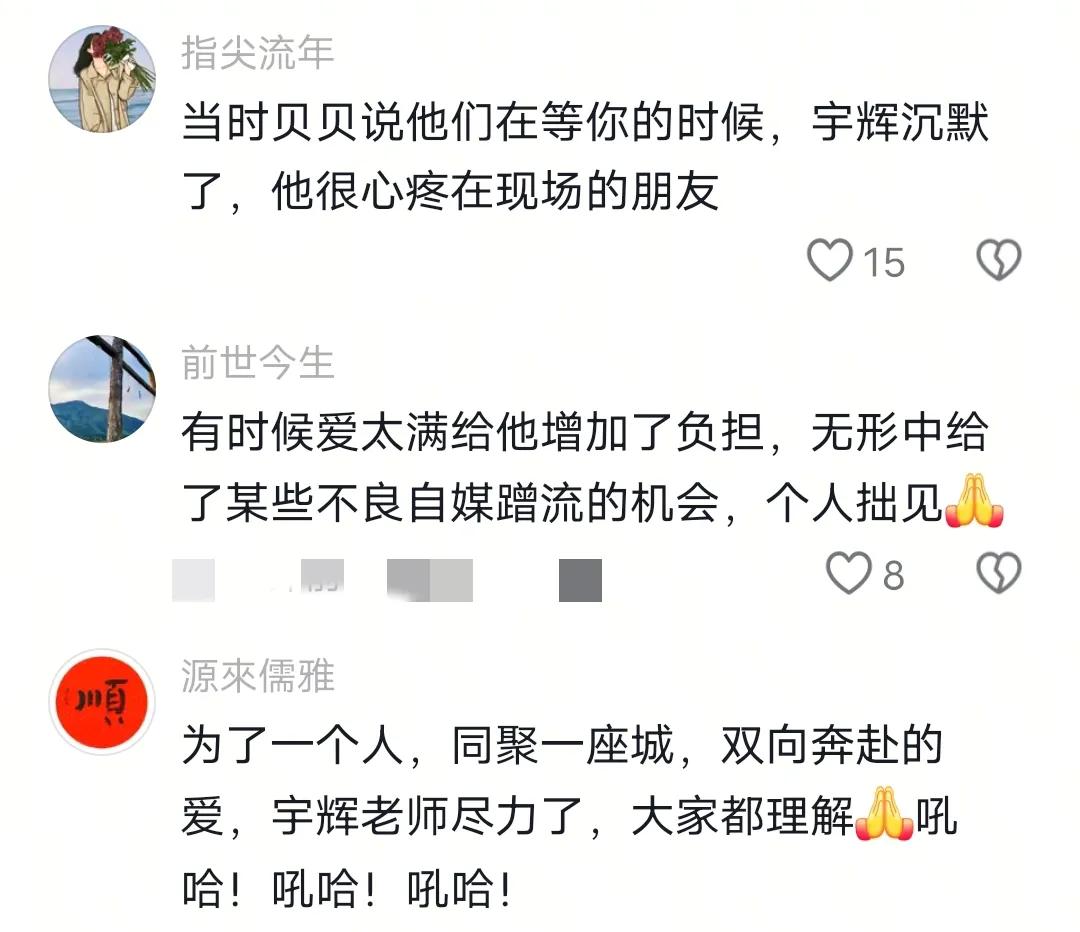Open 指尖流年's profile avatar with flowers

(x=102, y=79)
